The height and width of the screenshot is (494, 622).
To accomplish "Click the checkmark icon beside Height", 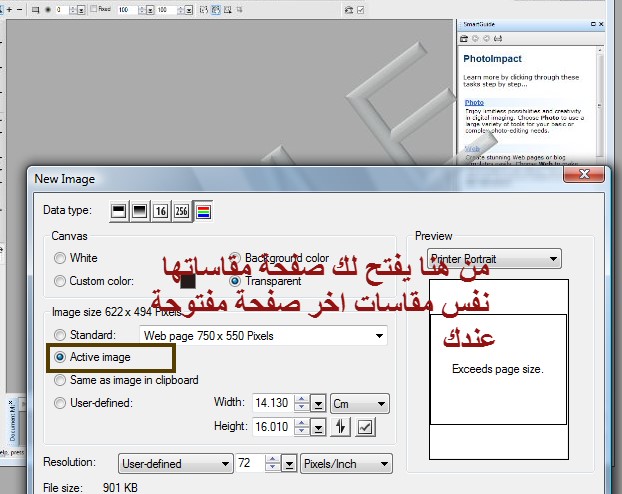I will [365, 428].
